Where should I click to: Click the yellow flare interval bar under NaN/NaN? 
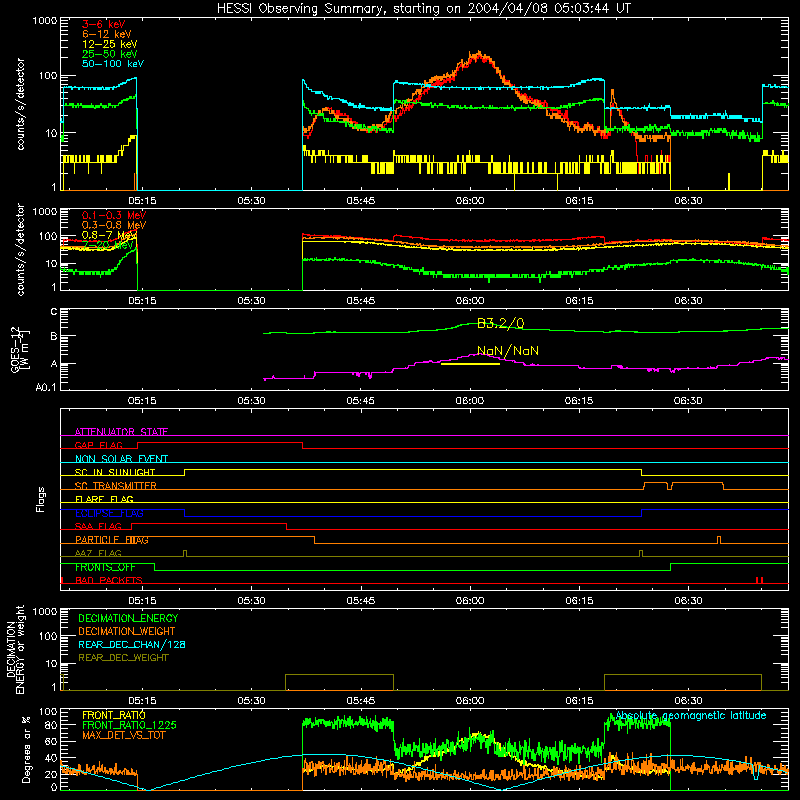(x=470, y=364)
